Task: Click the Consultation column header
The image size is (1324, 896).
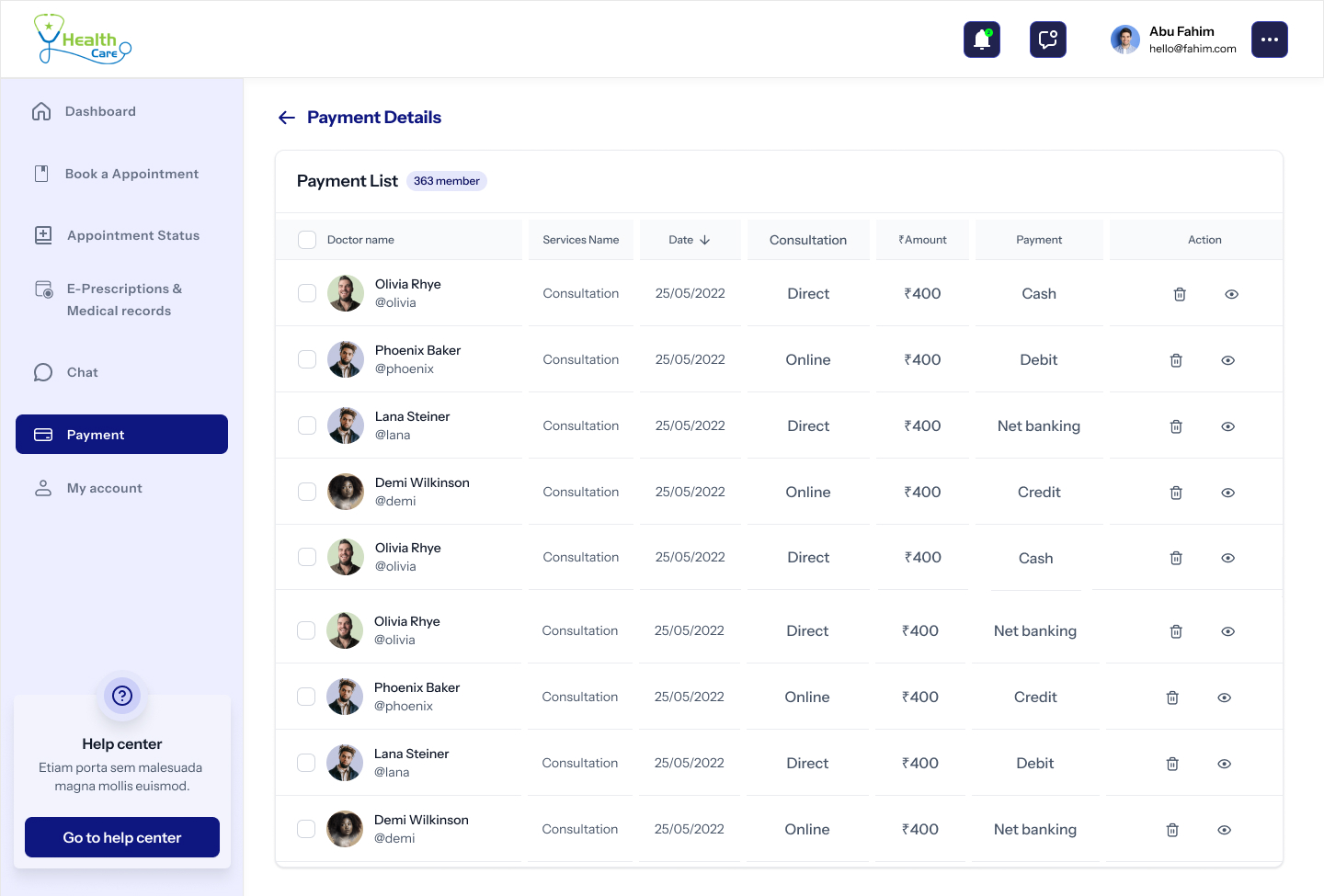Action: [808, 240]
